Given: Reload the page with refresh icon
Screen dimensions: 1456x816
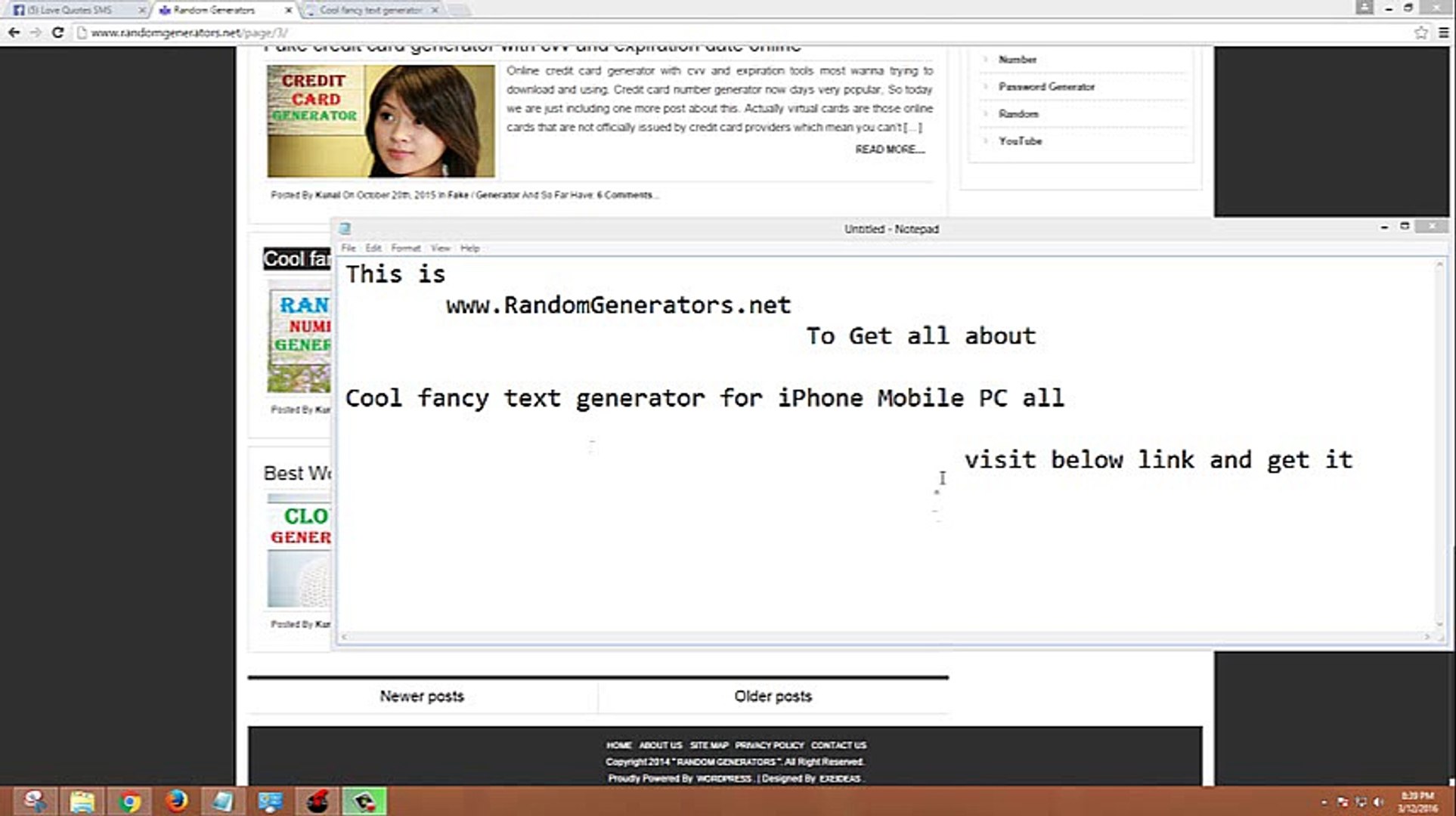Looking at the screenshot, I should click(x=57, y=32).
